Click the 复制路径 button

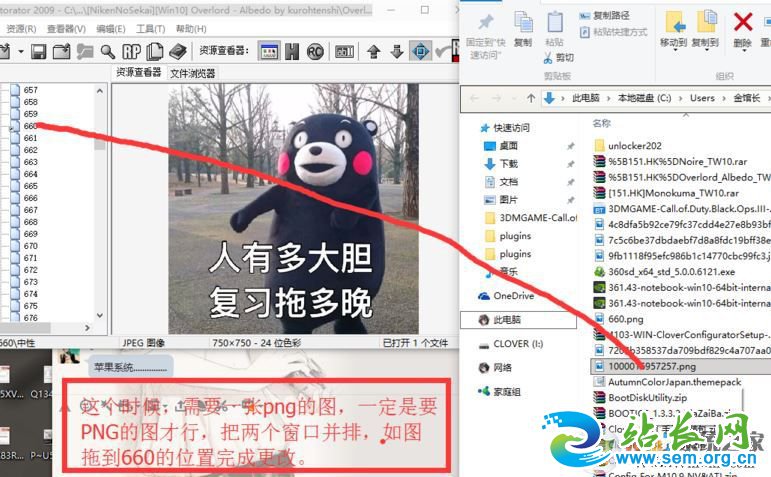point(604,16)
